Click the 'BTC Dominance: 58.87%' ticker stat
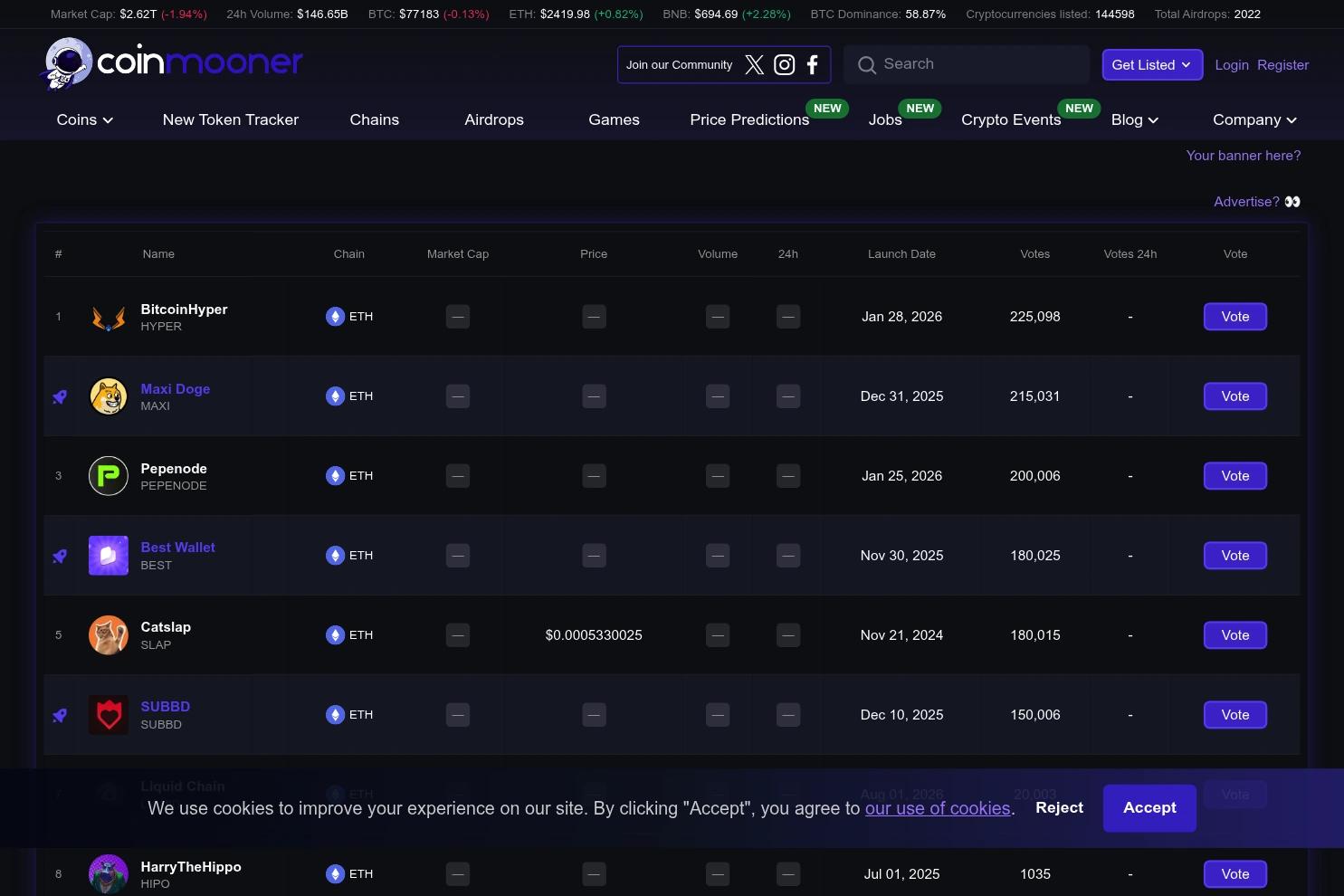The image size is (1344, 896). click(x=878, y=14)
